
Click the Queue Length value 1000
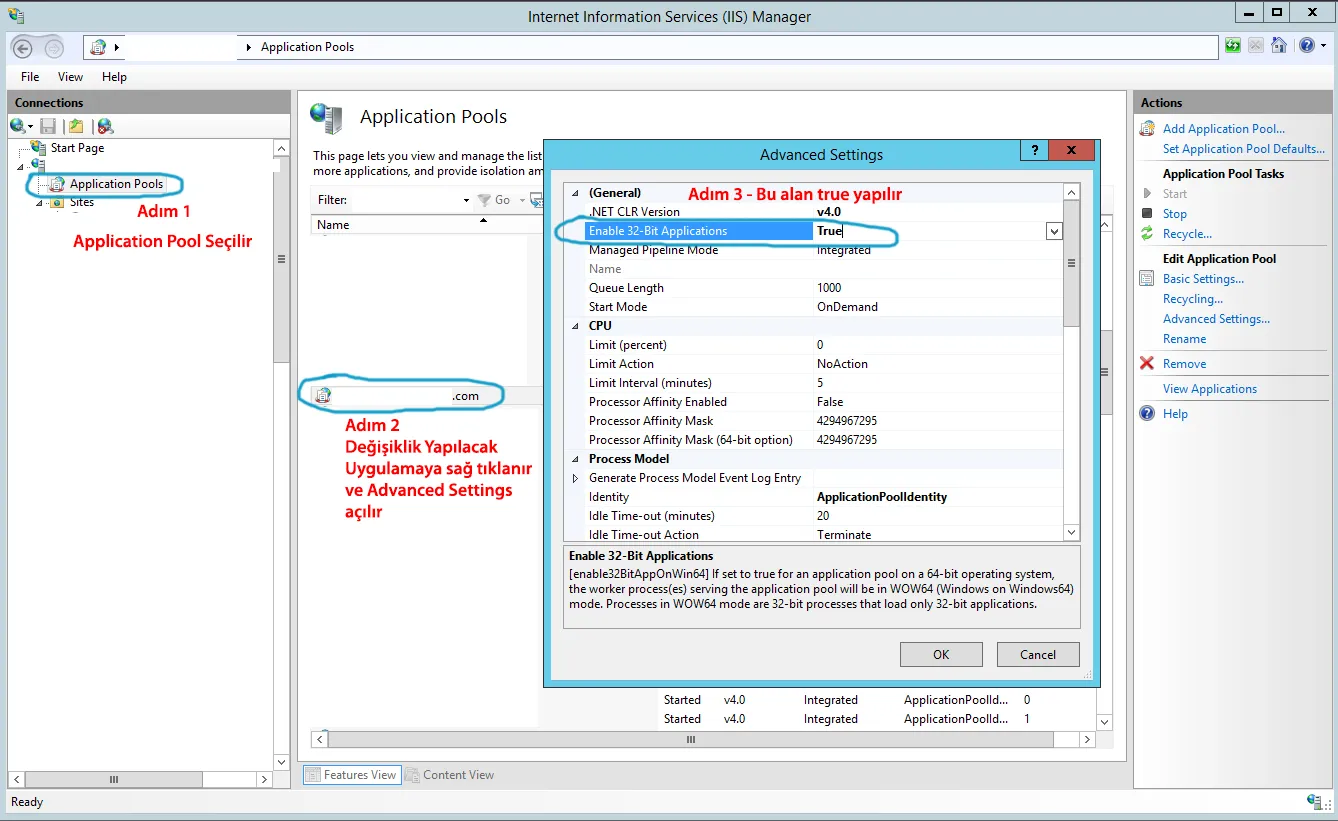pos(830,288)
